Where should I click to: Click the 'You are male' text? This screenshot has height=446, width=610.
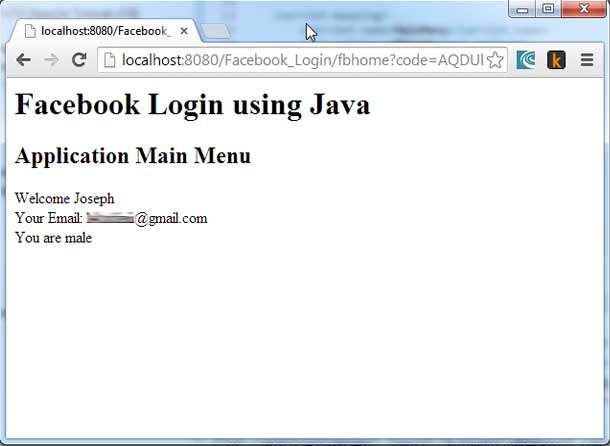point(53,238)
